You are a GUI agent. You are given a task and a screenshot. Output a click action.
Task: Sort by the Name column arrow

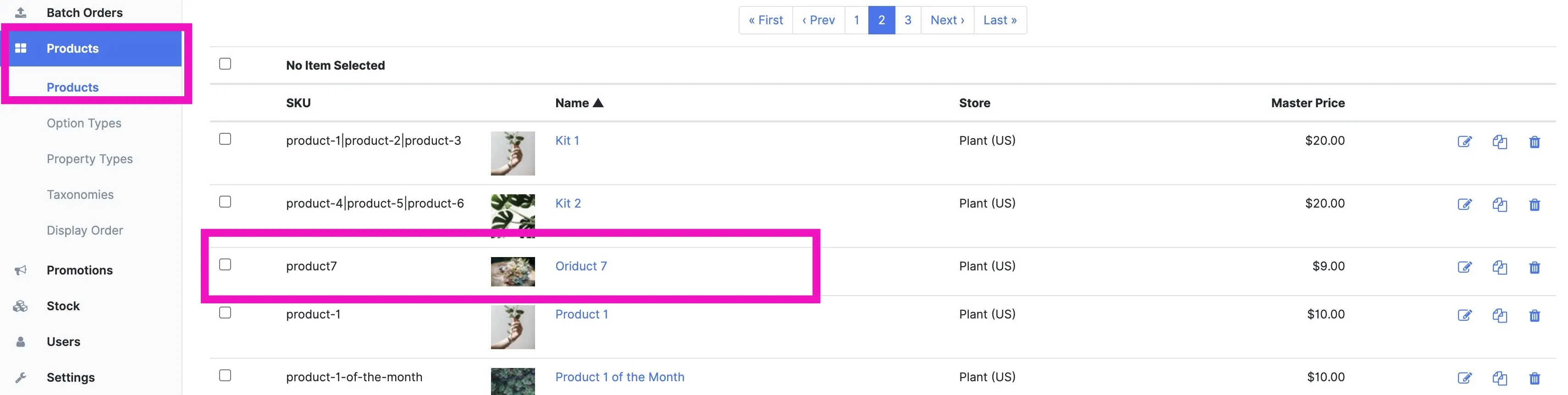(598, 103)
